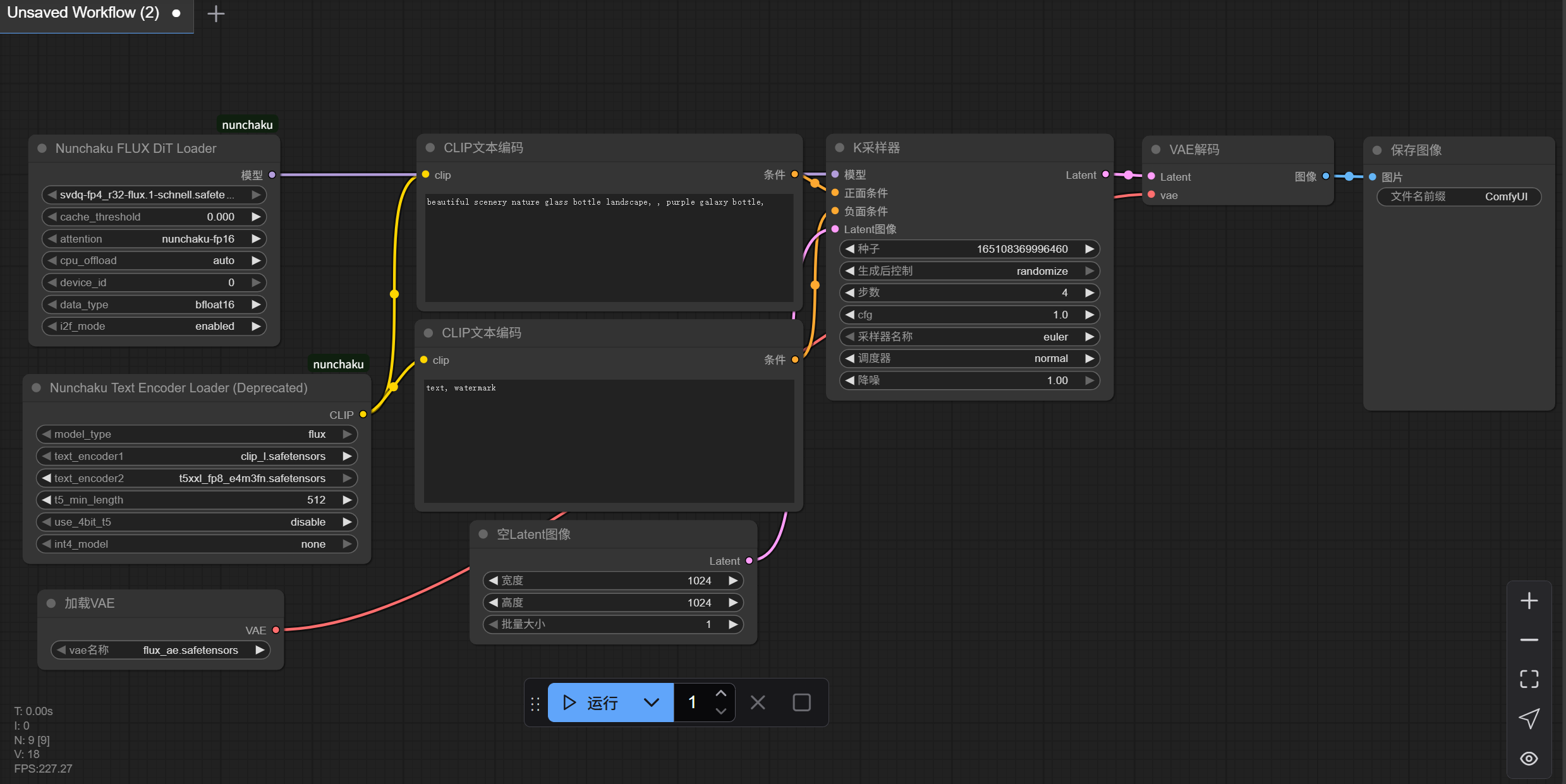The image size is (1566, 784).
Task: Collapse the 加载VAE node via its dot
Action: click(x=51, y=603)
